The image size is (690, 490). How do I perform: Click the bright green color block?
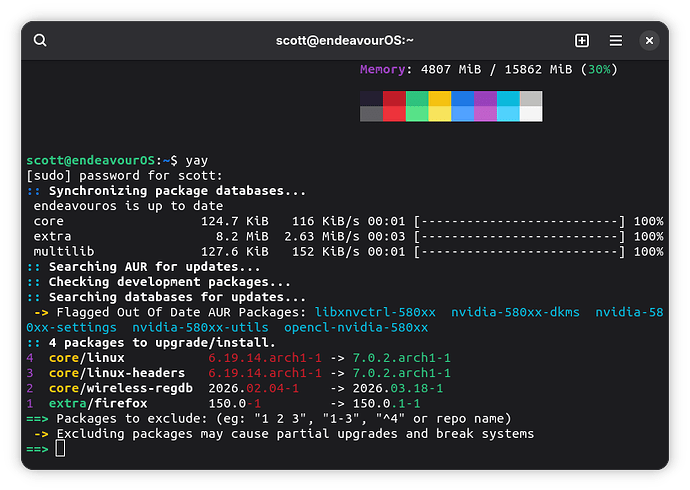coord(417,113)
